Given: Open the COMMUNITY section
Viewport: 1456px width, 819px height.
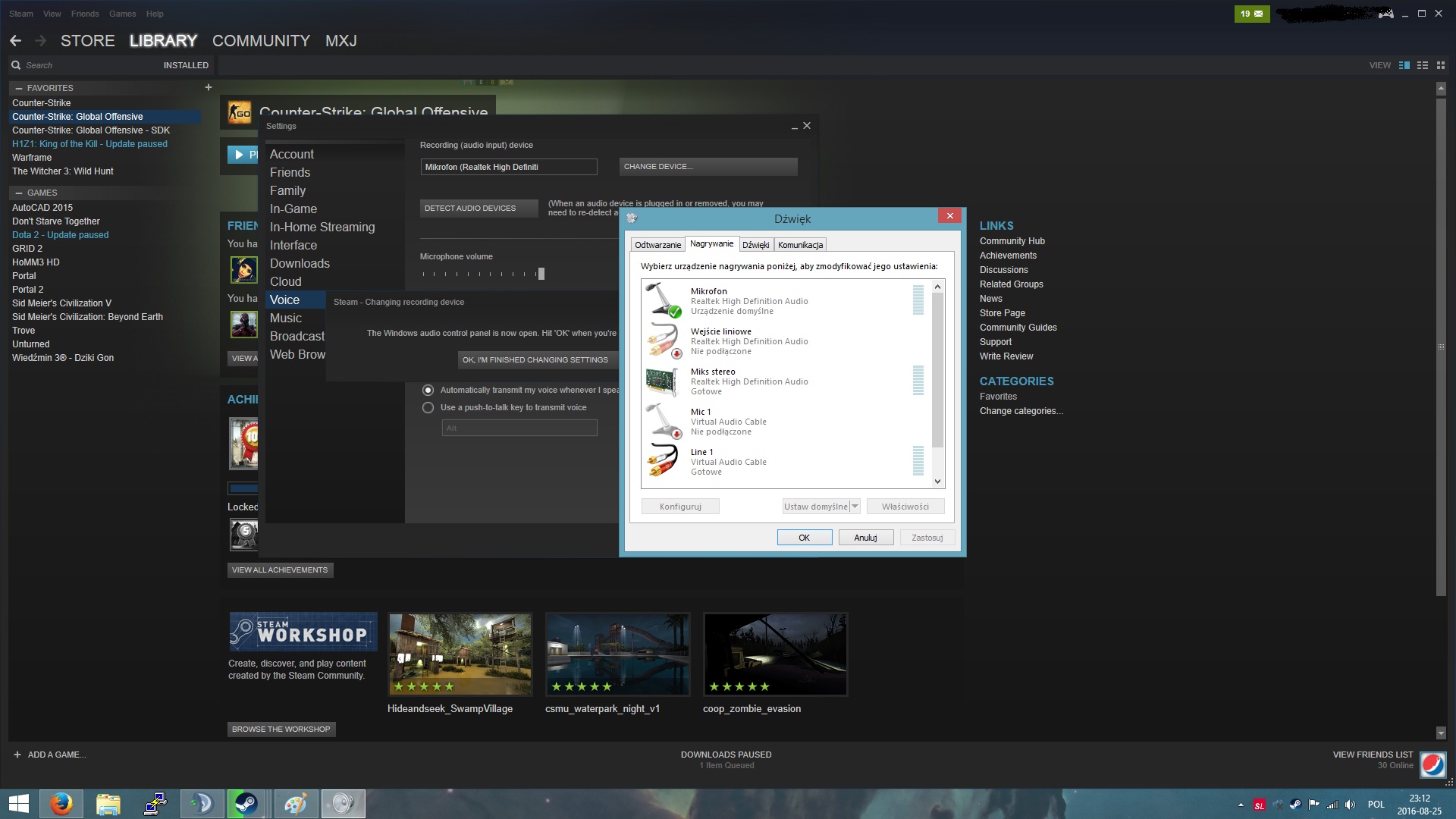Looking at the screenshot, I should pyautogui.click(x=261, y=41).
